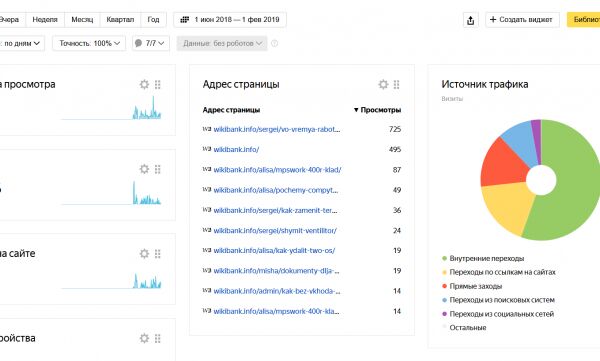Click info icon next to Данные без роботов
This screenshot has width=600, height=361.
click(274, 43)
